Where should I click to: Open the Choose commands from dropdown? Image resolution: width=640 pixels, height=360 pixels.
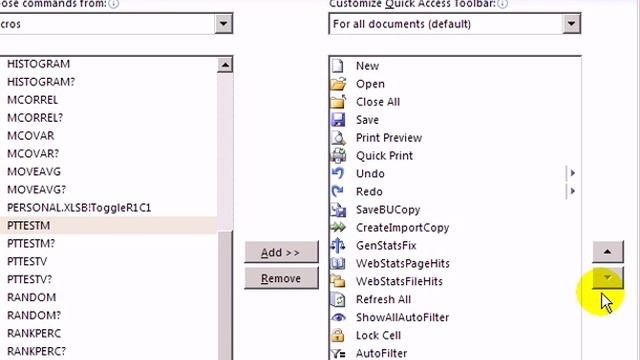click(223, 24)
